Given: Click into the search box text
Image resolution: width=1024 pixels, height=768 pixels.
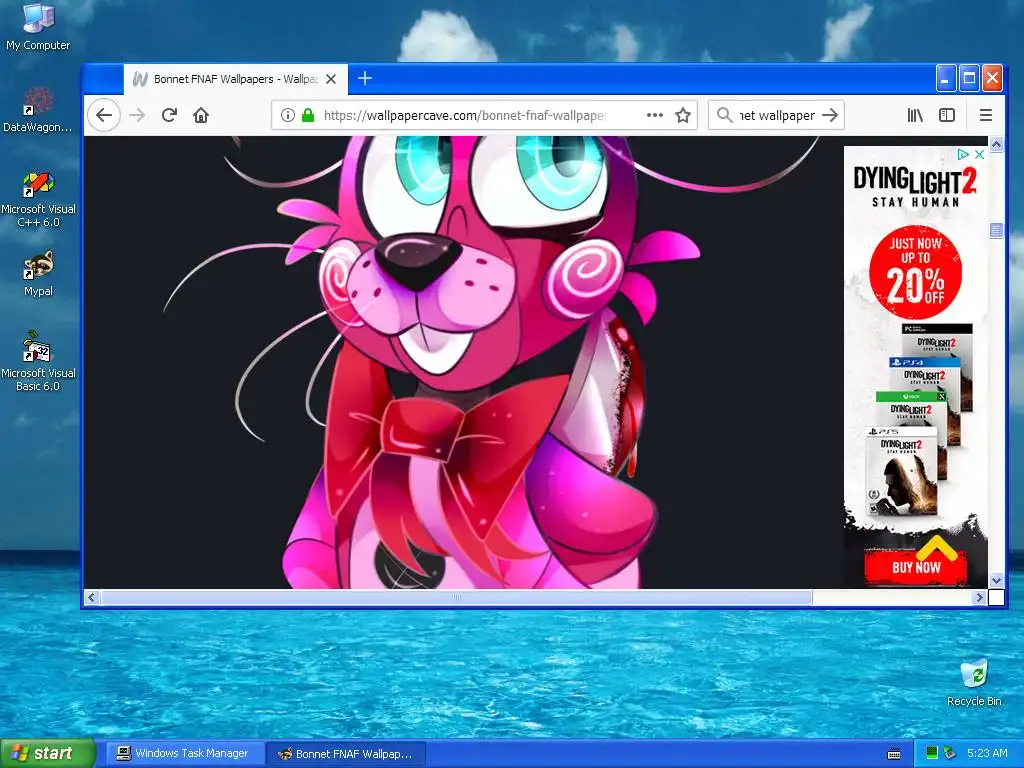Looking at the screenshot, I should coord(776,116).
